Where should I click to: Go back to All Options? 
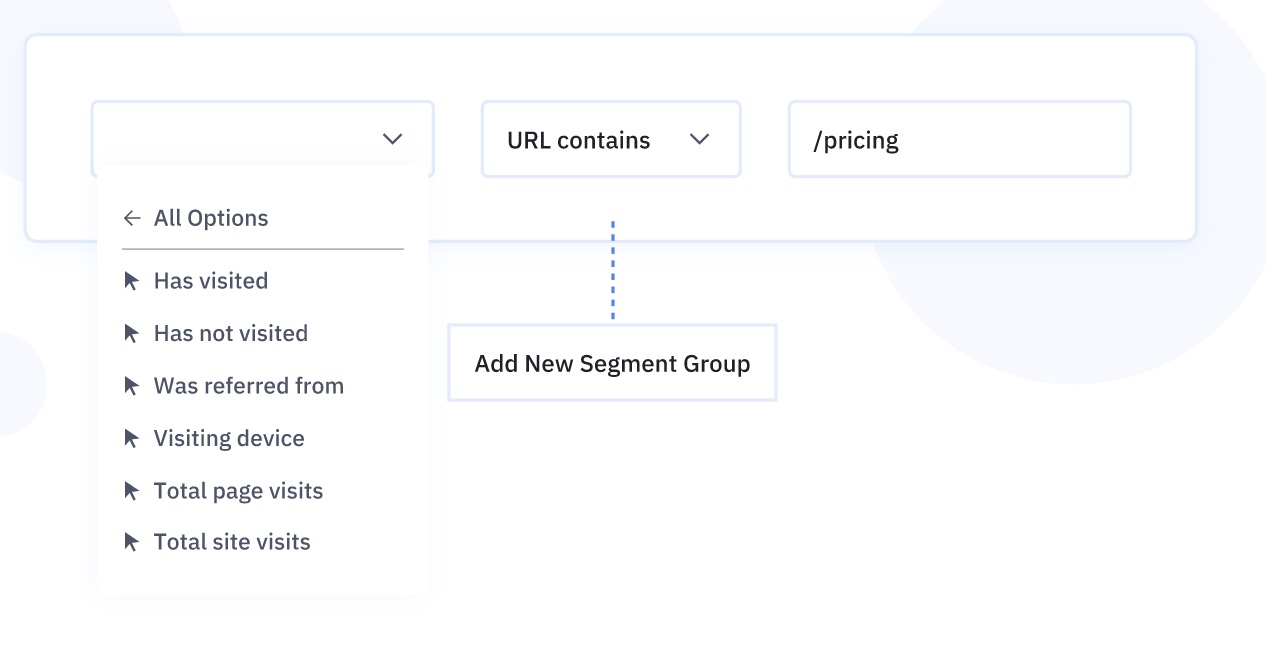pyautogui.click(x=196, y=218)
